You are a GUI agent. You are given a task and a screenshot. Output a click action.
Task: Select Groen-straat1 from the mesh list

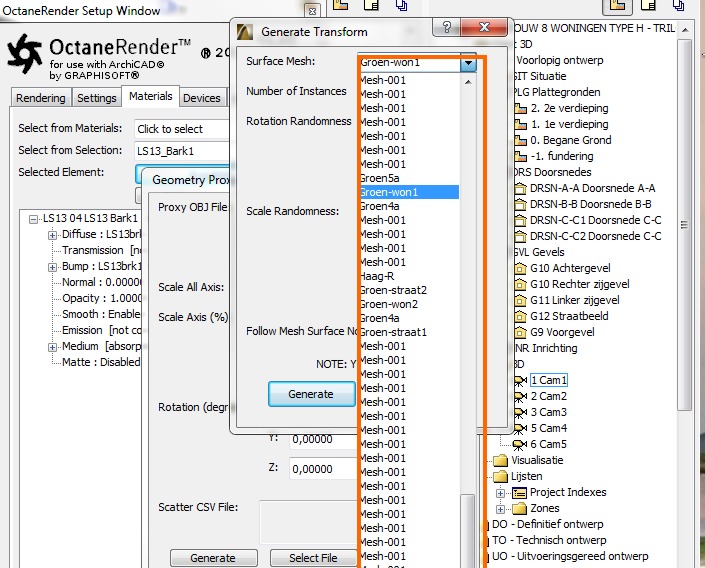click(394, 332)
